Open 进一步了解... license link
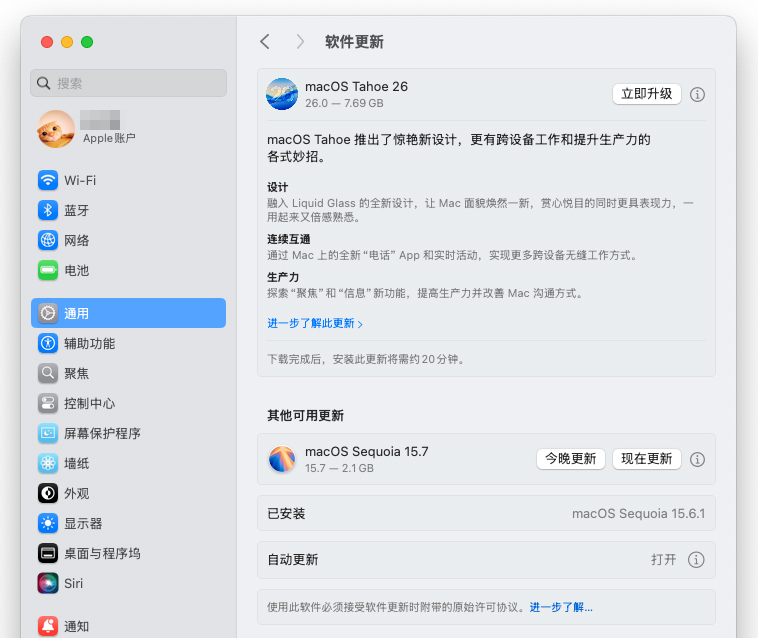Viewport: 758px width, 638px height. coord(561,607)
